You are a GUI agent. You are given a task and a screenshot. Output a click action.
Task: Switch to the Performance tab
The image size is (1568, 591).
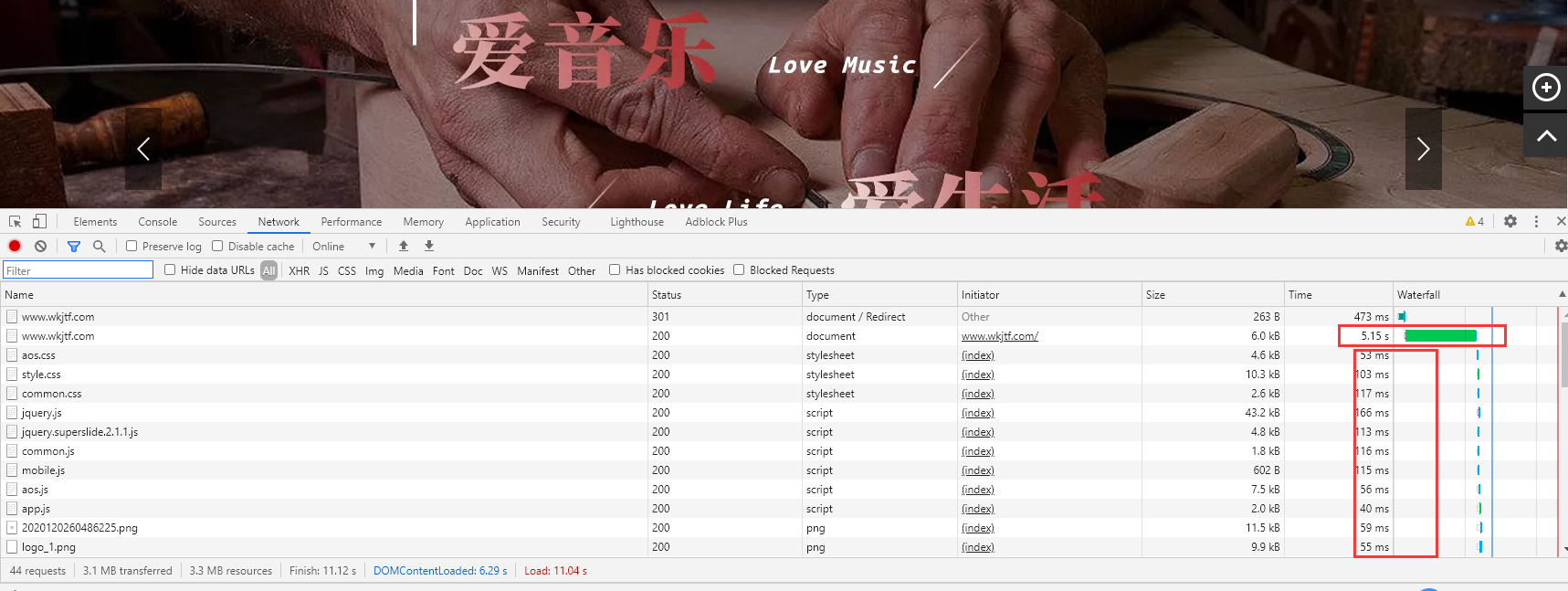(x=351, y=222)
